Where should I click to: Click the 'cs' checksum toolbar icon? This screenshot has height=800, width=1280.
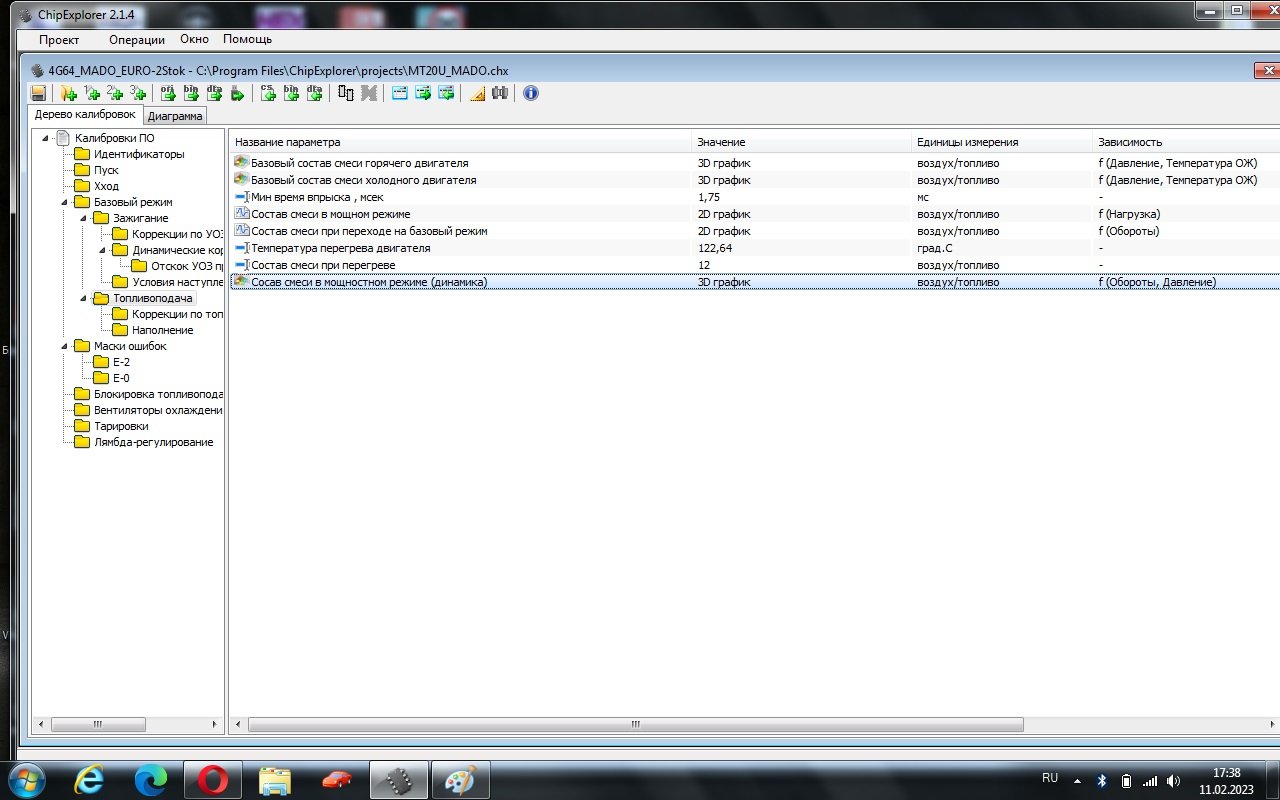coord(268,93)
